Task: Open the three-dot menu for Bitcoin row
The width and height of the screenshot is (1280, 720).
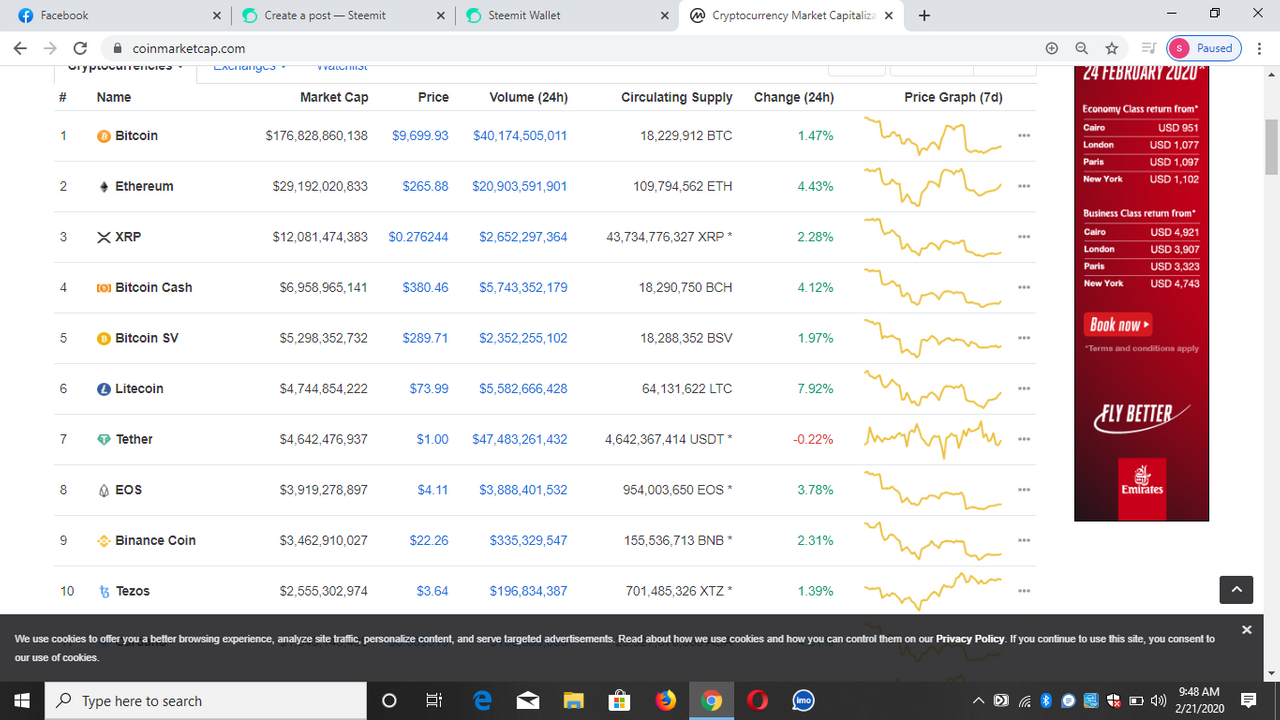Action: coord(1023,136)
